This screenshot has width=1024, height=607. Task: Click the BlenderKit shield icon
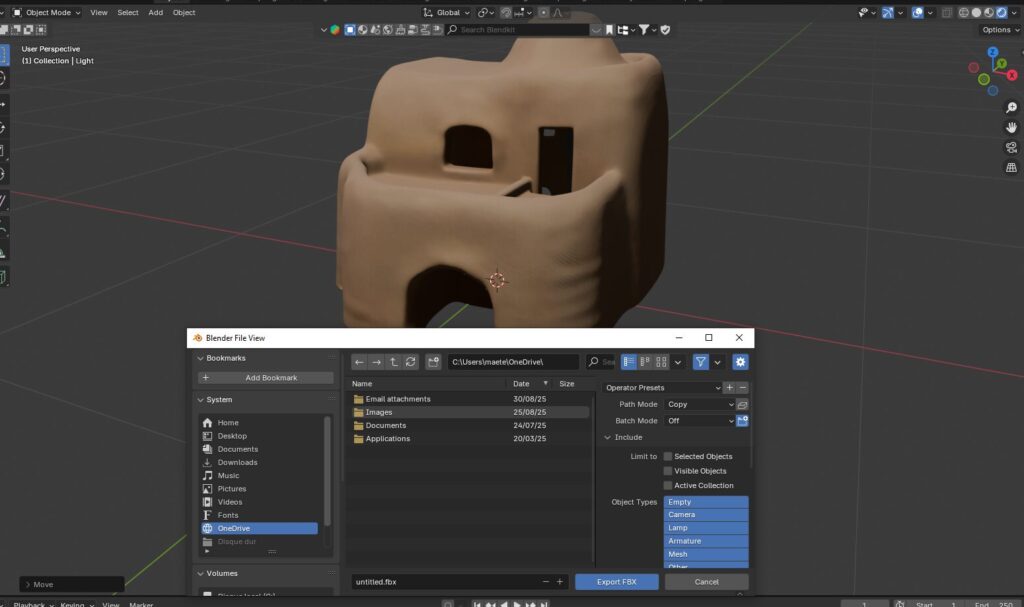click(665, 29)
